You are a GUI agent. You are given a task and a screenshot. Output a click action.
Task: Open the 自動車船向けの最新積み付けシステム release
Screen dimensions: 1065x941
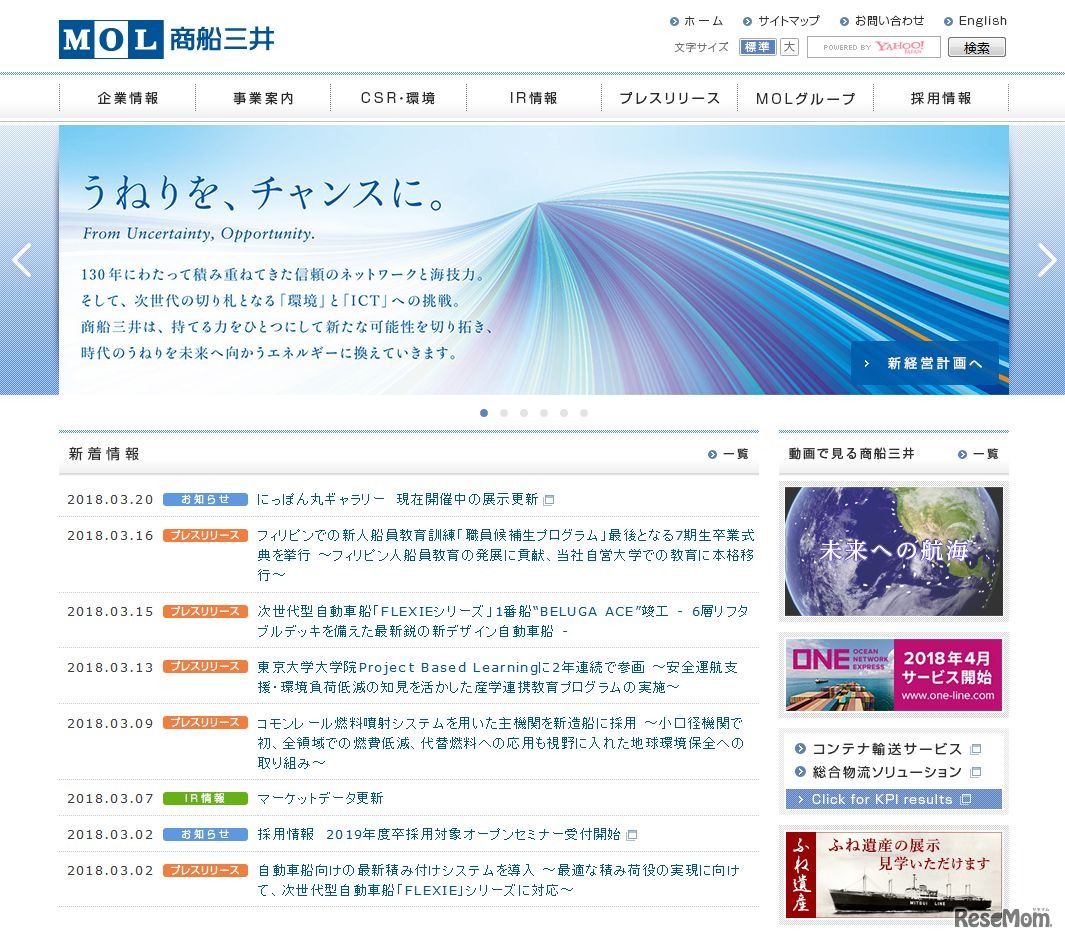pos(499,880)
